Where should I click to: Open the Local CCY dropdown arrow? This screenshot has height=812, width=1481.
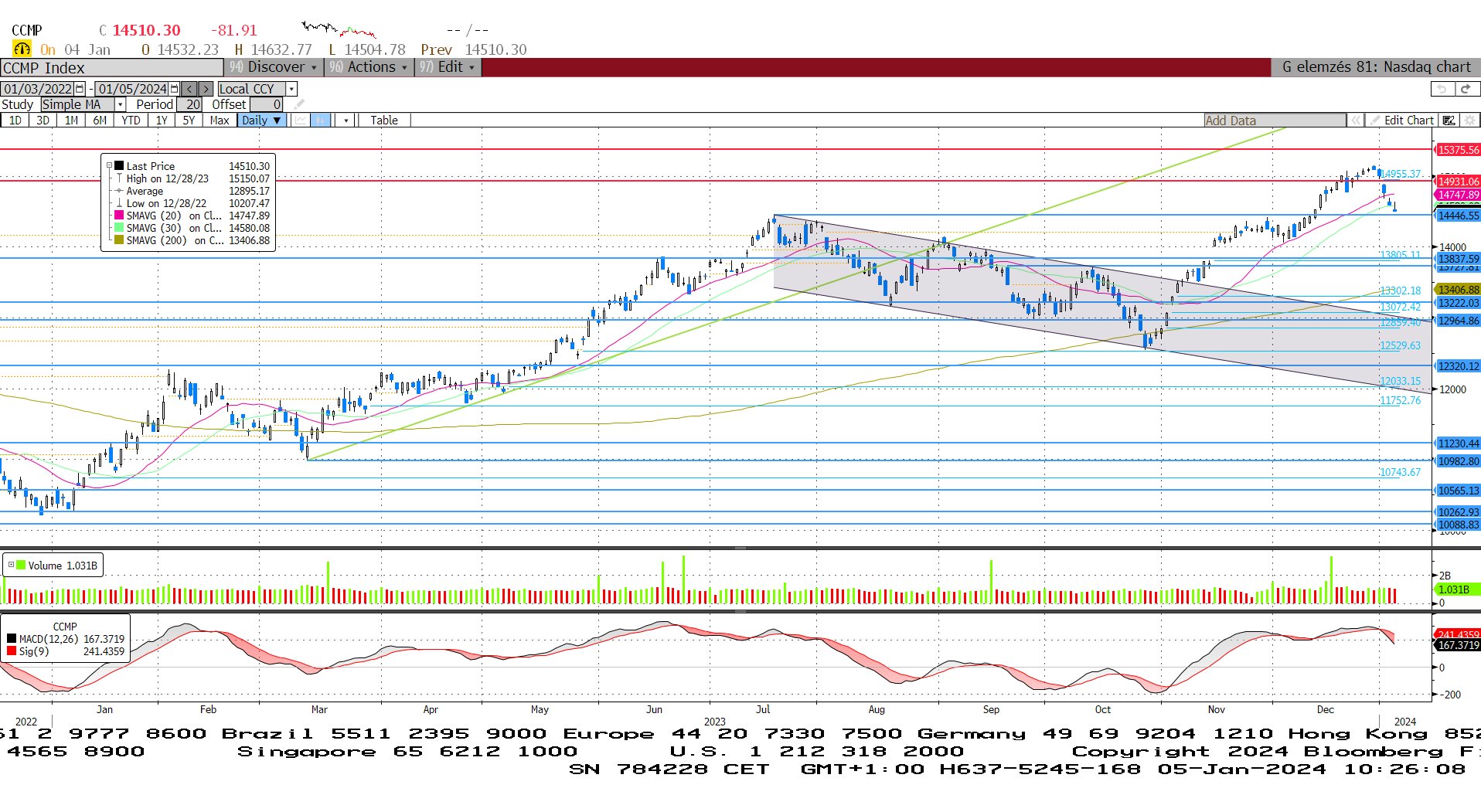[291, 89]
